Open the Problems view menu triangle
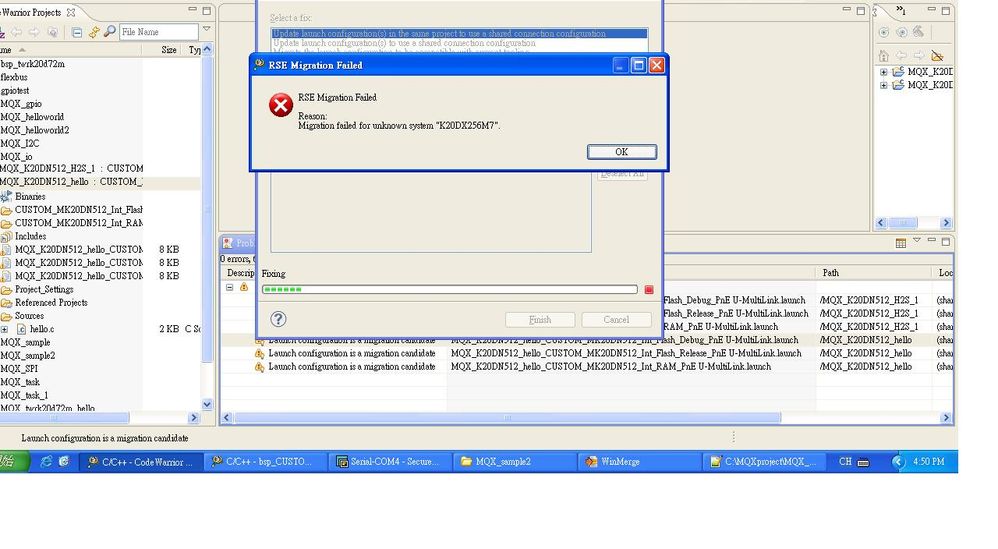The height and width of the screenshot is (549, 998). (917, 240)
